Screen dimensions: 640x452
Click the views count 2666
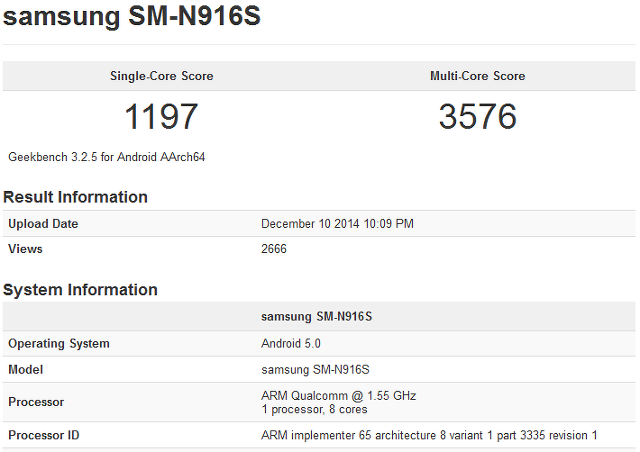click(x=274, y=249)
